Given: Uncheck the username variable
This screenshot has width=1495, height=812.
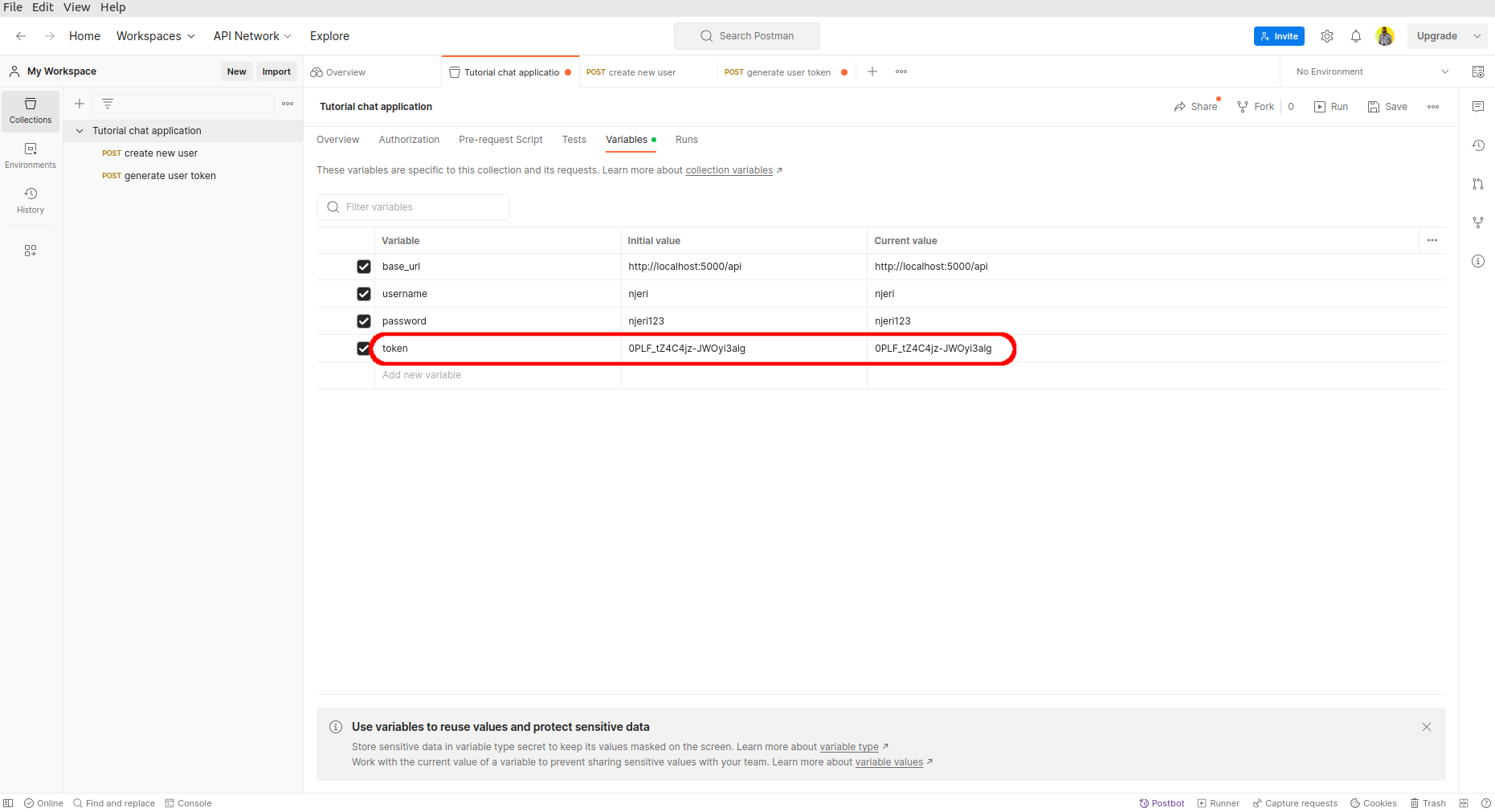Looking at the screenshot, I should click(364, 294).
